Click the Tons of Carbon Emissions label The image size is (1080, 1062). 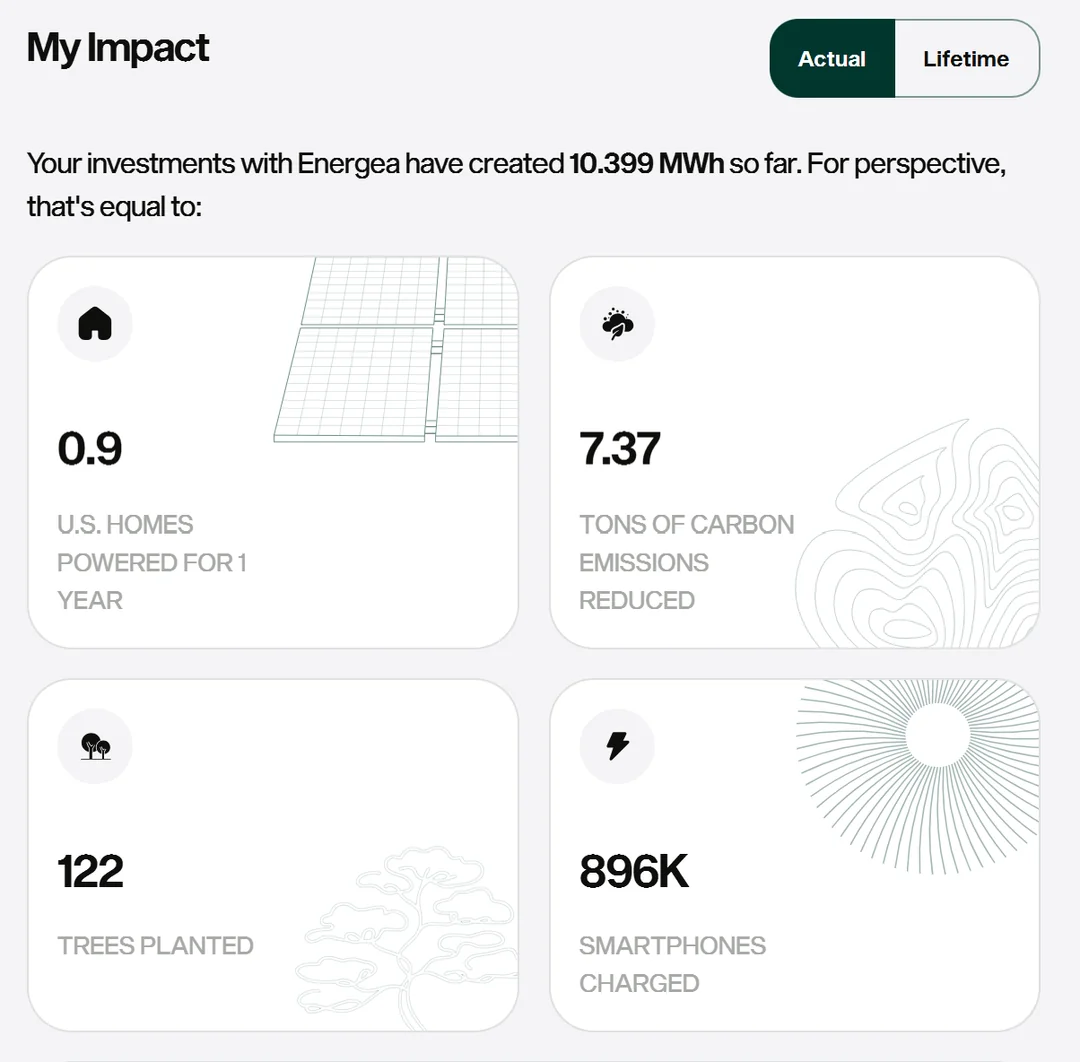tap(686, 562)
